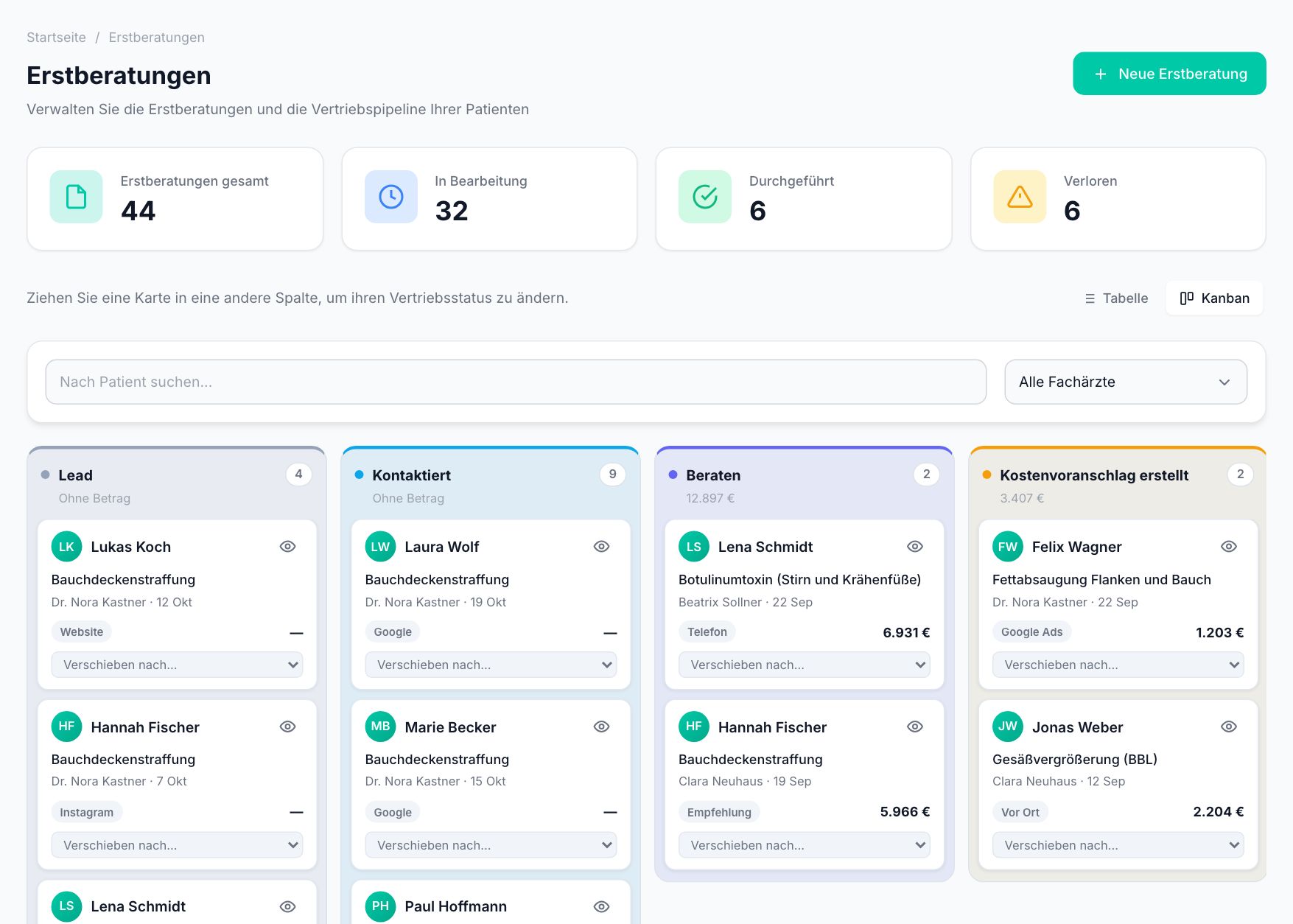This screenshot has width=1293, height=924.
Task: Click the LK avatar of Lukas Koch
Action: 66,547
